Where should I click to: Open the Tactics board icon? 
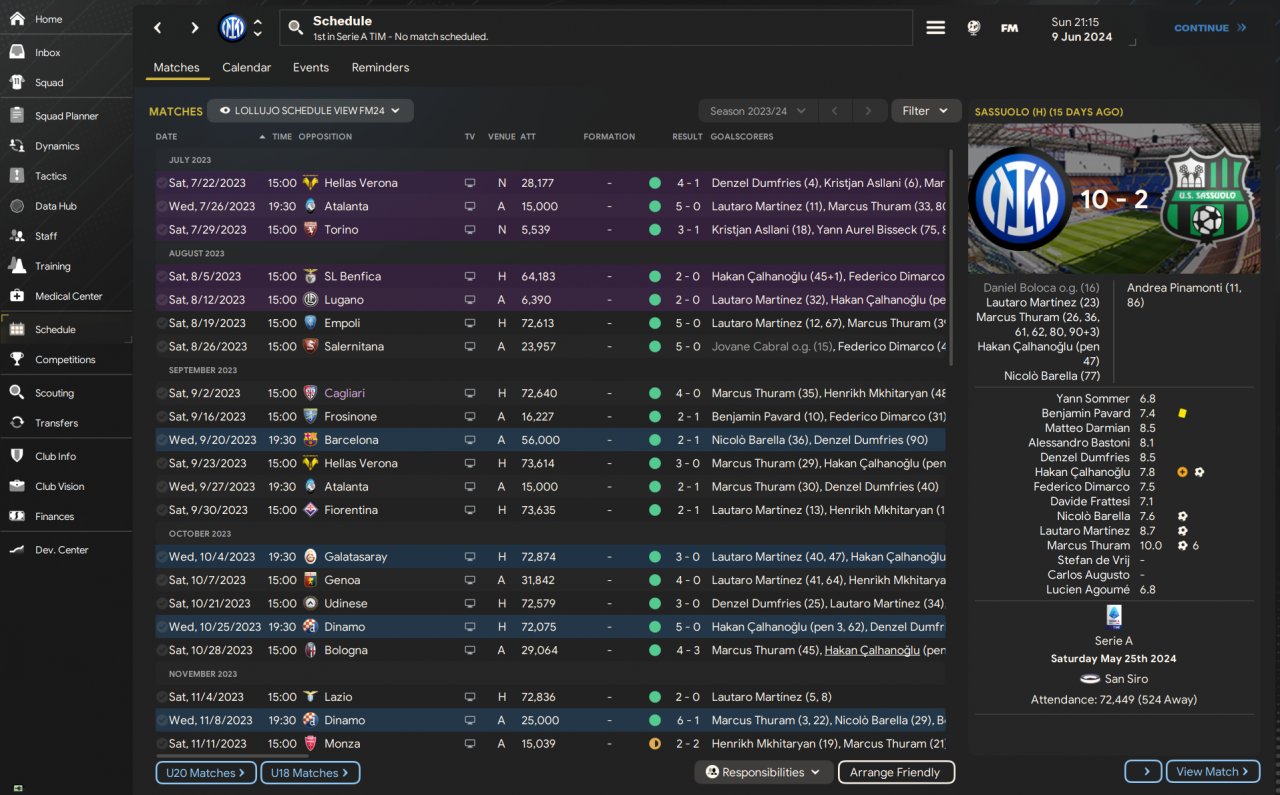point(17,176)
